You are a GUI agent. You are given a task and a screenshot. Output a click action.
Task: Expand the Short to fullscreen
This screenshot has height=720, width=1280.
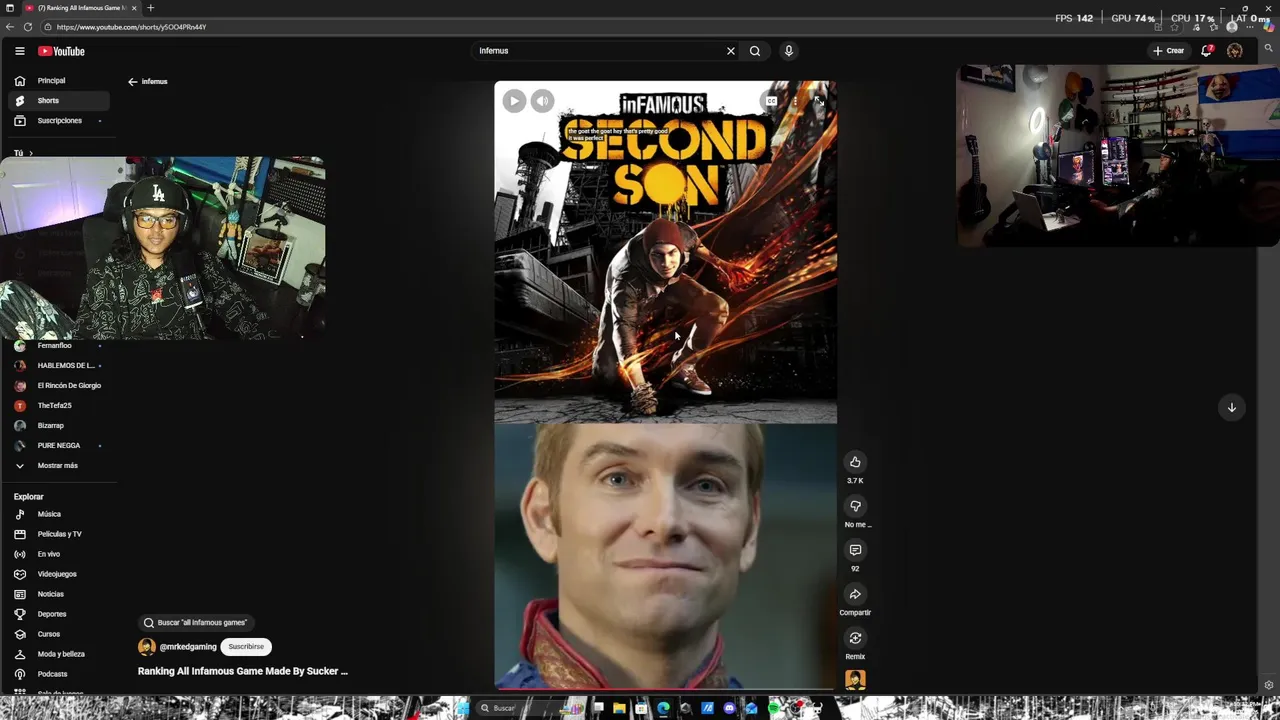818,101
